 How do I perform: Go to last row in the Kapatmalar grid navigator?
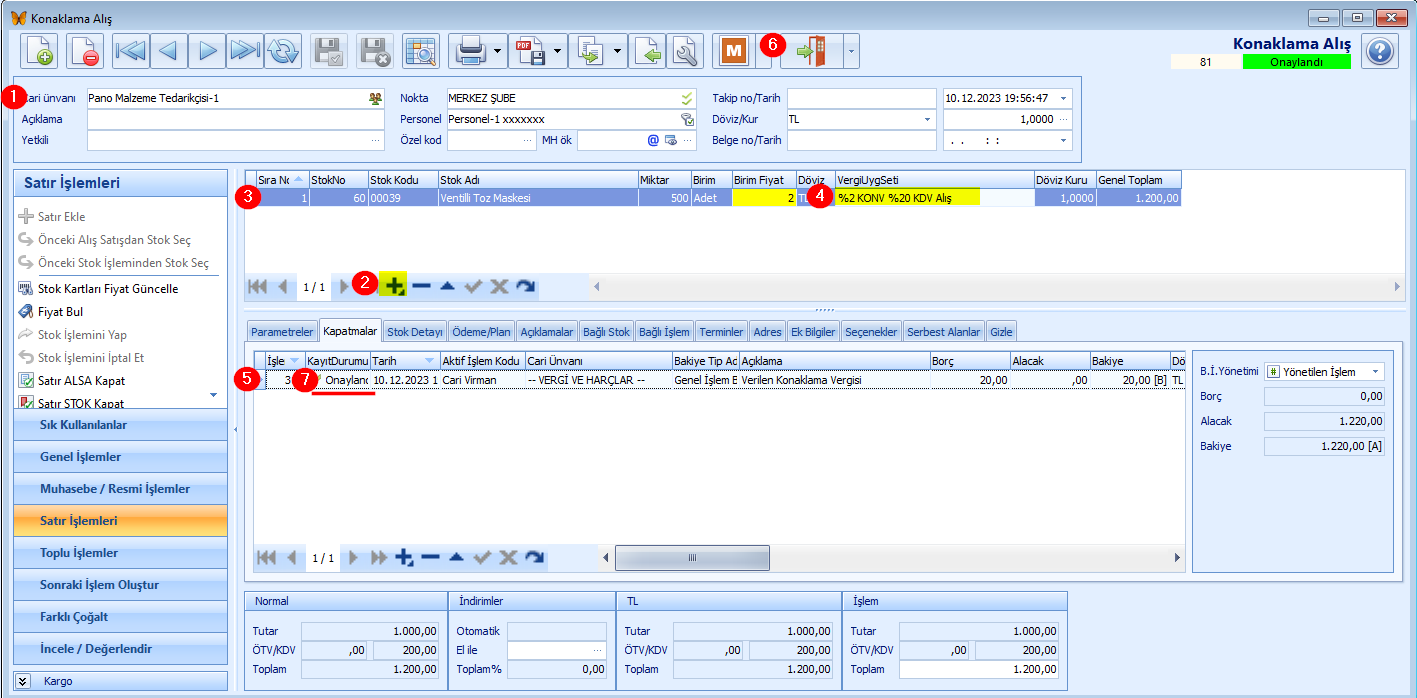pos(379,558)
